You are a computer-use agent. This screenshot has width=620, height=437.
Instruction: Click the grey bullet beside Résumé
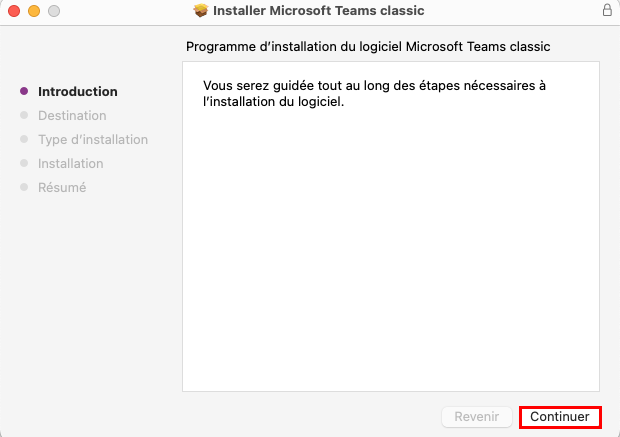24,187
